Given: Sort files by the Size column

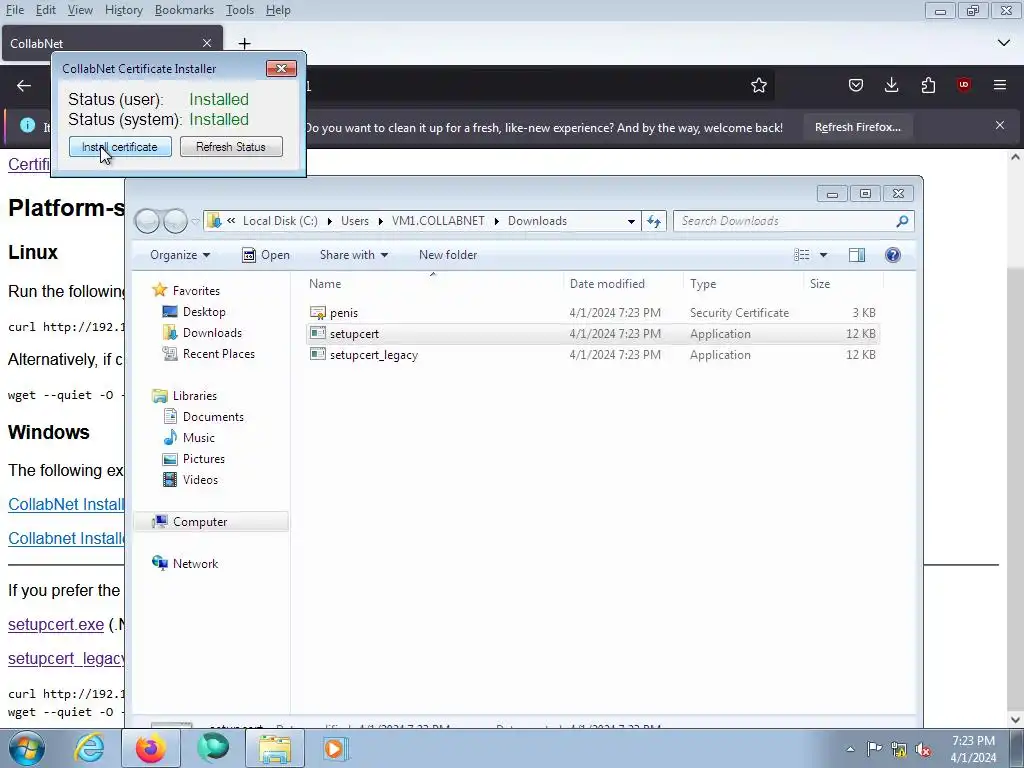Looking at the screenshot, I should (x=820, y=284).
